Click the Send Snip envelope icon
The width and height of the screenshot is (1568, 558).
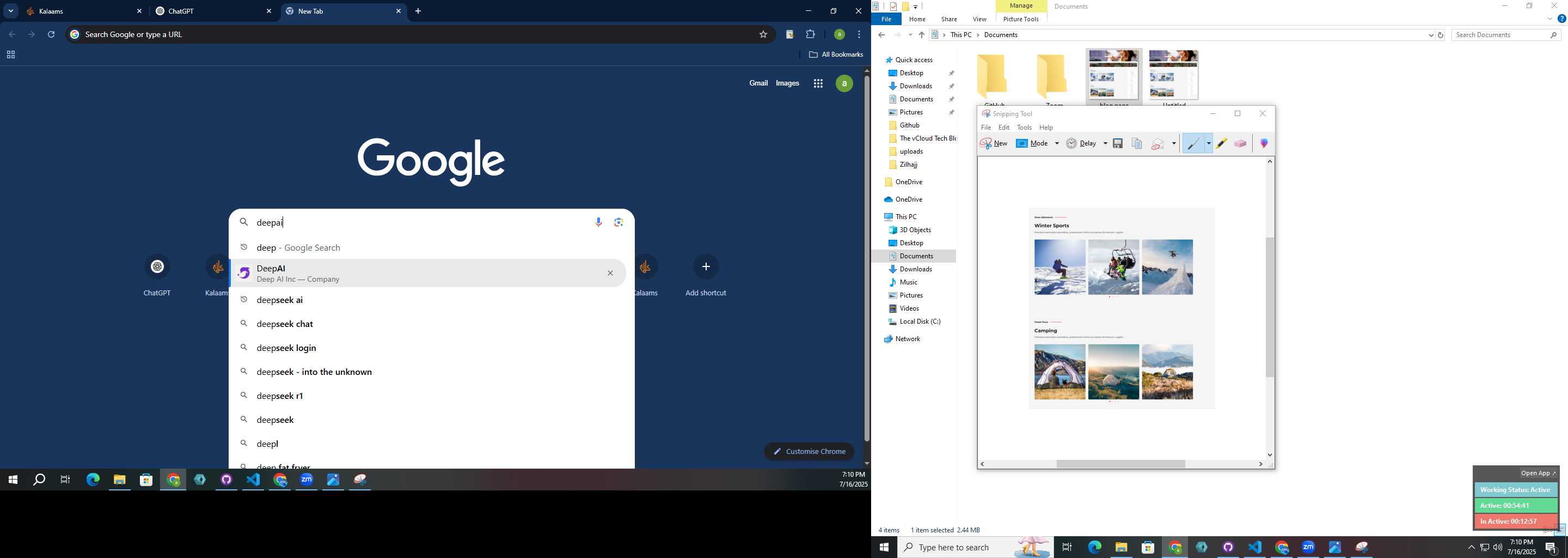coord(1157,144)
